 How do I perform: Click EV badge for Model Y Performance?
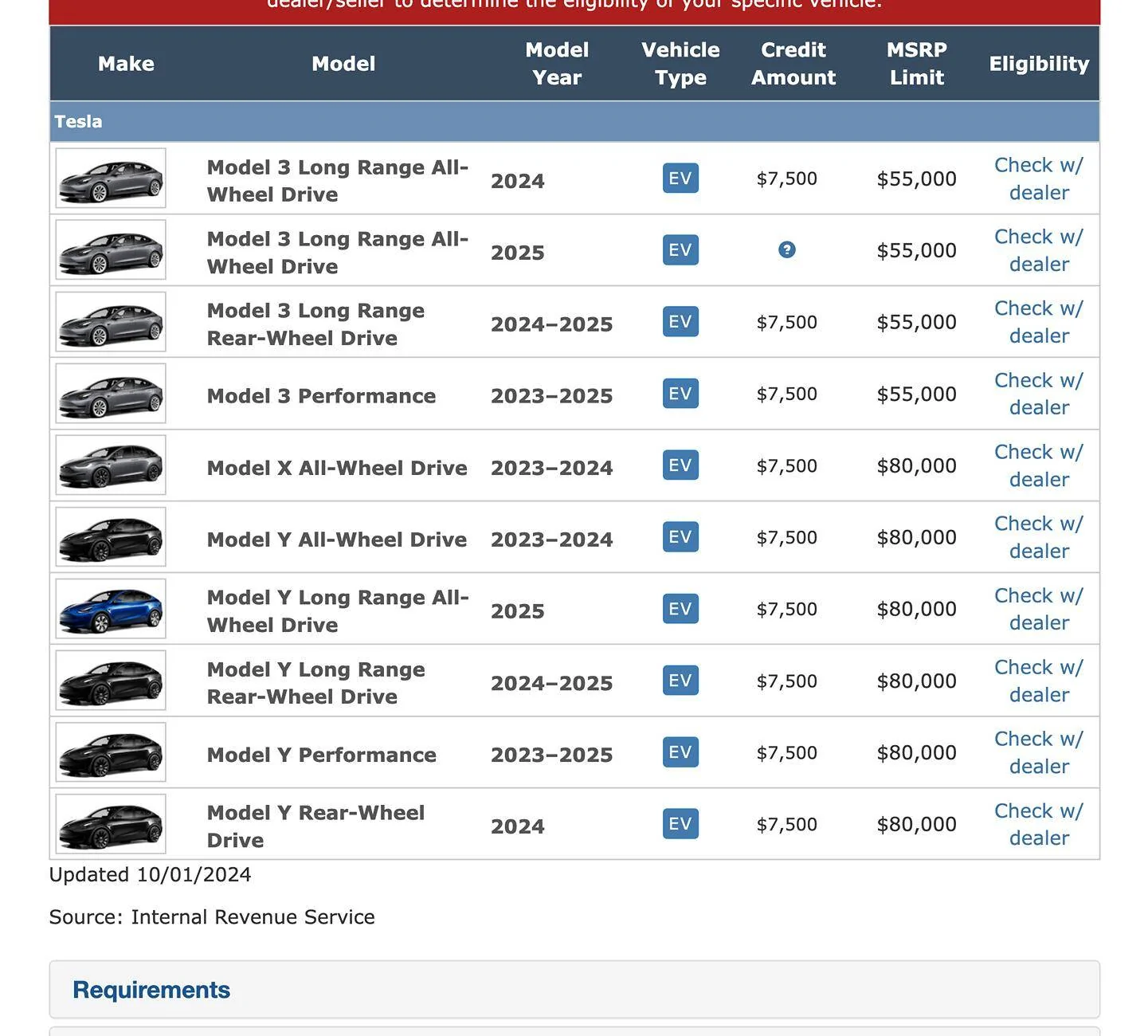pos(680,752)
